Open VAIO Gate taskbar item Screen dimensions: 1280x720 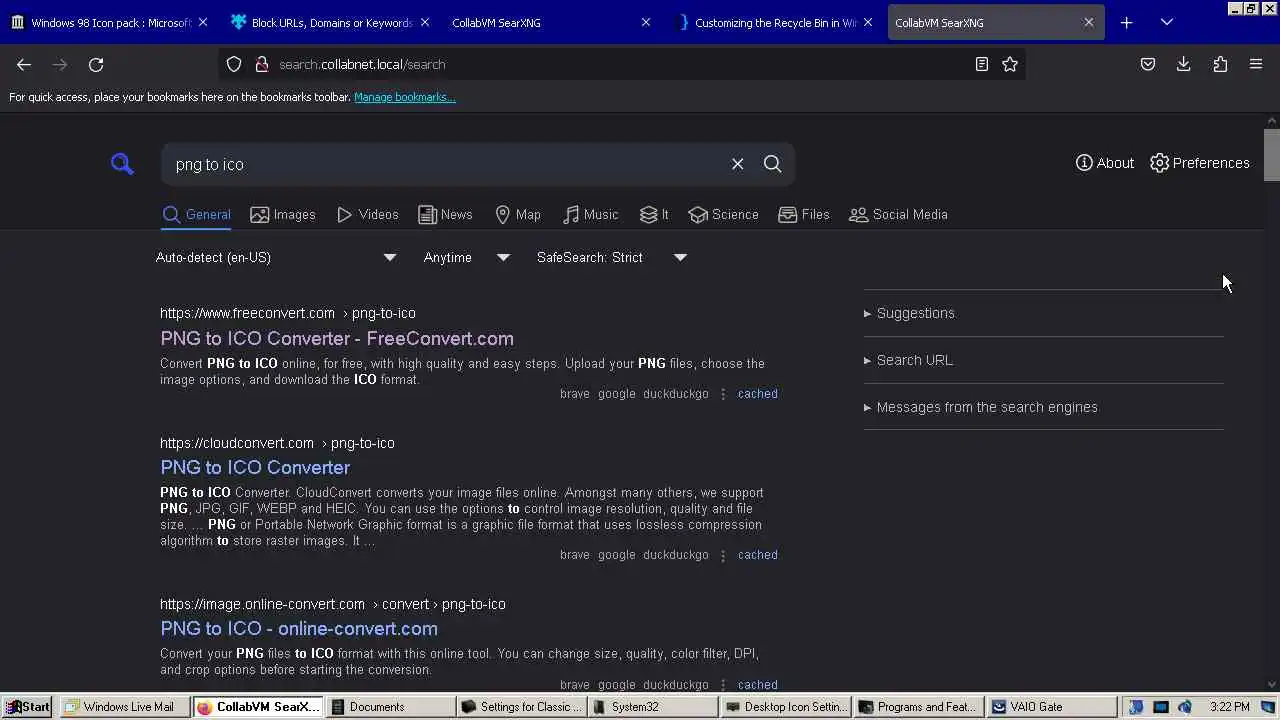[x=1049, y=706]
